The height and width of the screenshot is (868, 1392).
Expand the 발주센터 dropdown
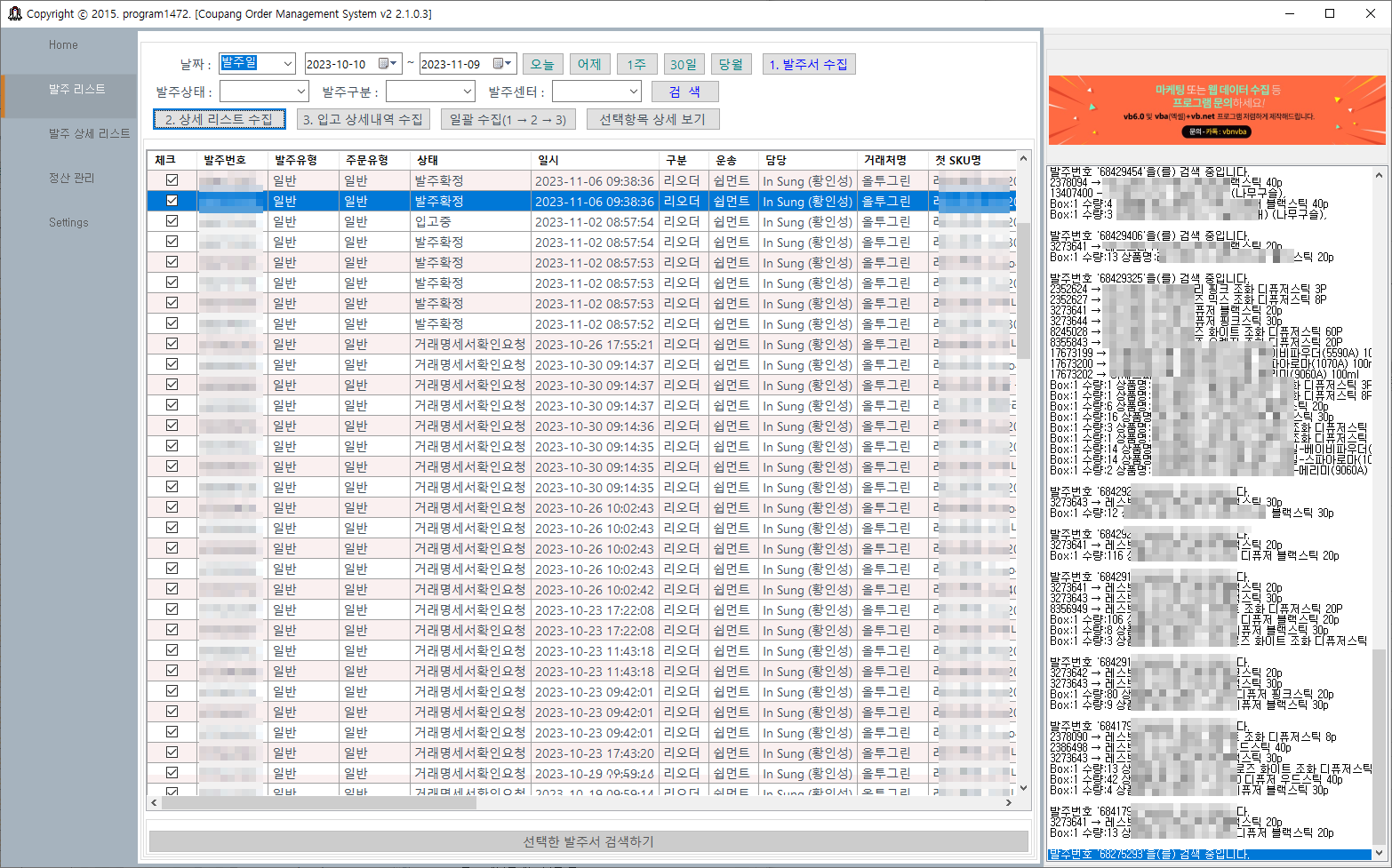596,91
